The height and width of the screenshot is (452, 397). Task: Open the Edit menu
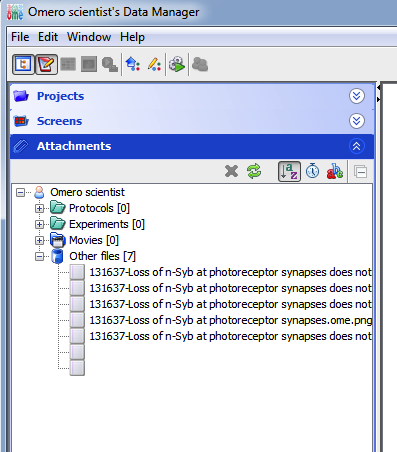(48, 37)
